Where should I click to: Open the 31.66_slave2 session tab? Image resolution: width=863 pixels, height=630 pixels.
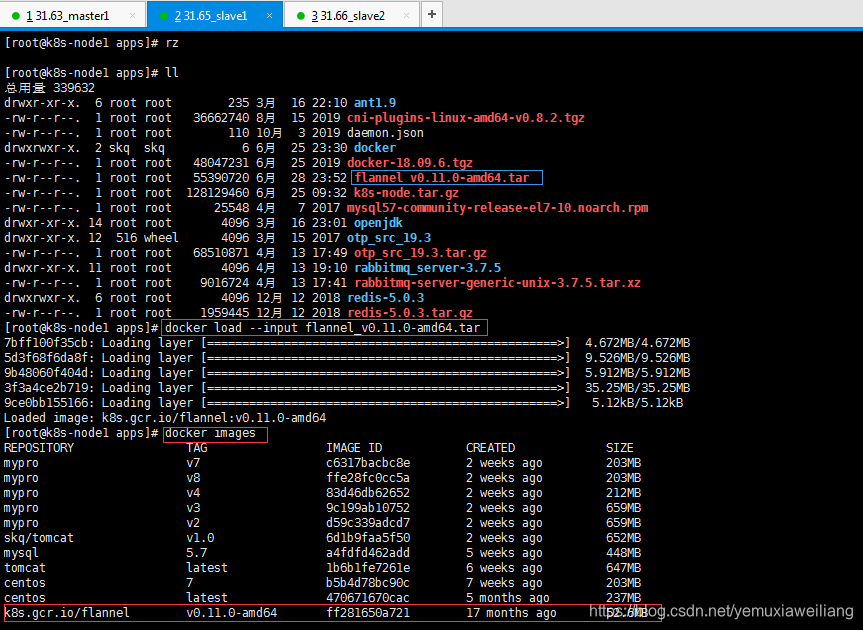pos(352,15)
